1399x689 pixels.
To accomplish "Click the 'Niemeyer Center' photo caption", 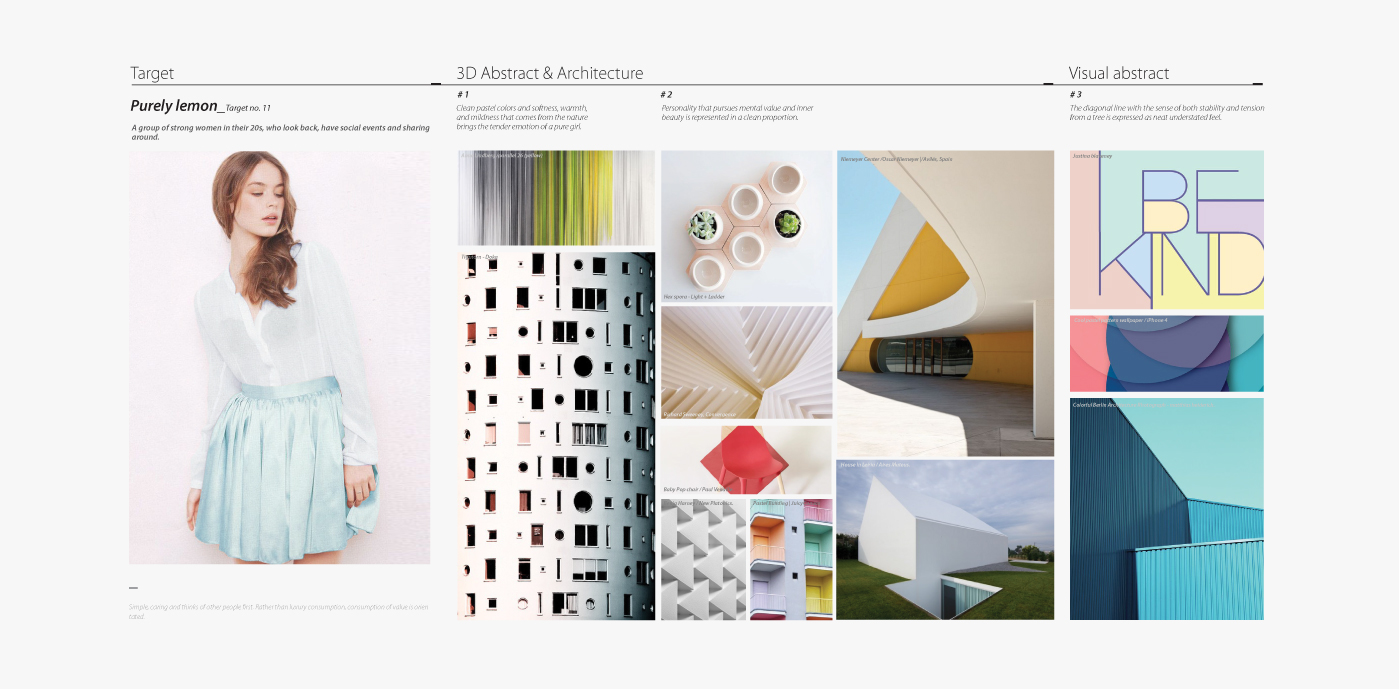I will 896,158.
